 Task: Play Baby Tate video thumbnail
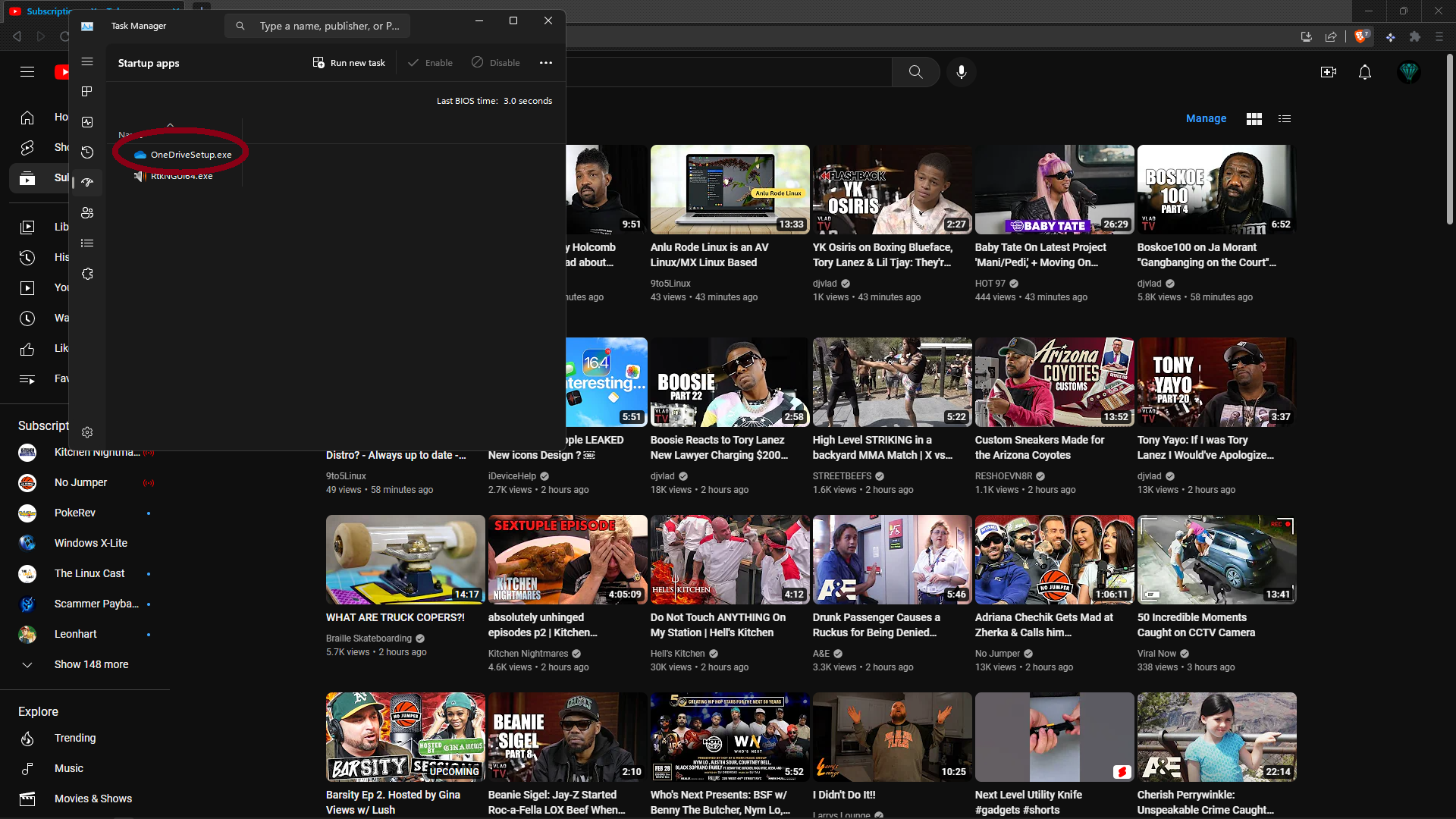pos(1054,190)
